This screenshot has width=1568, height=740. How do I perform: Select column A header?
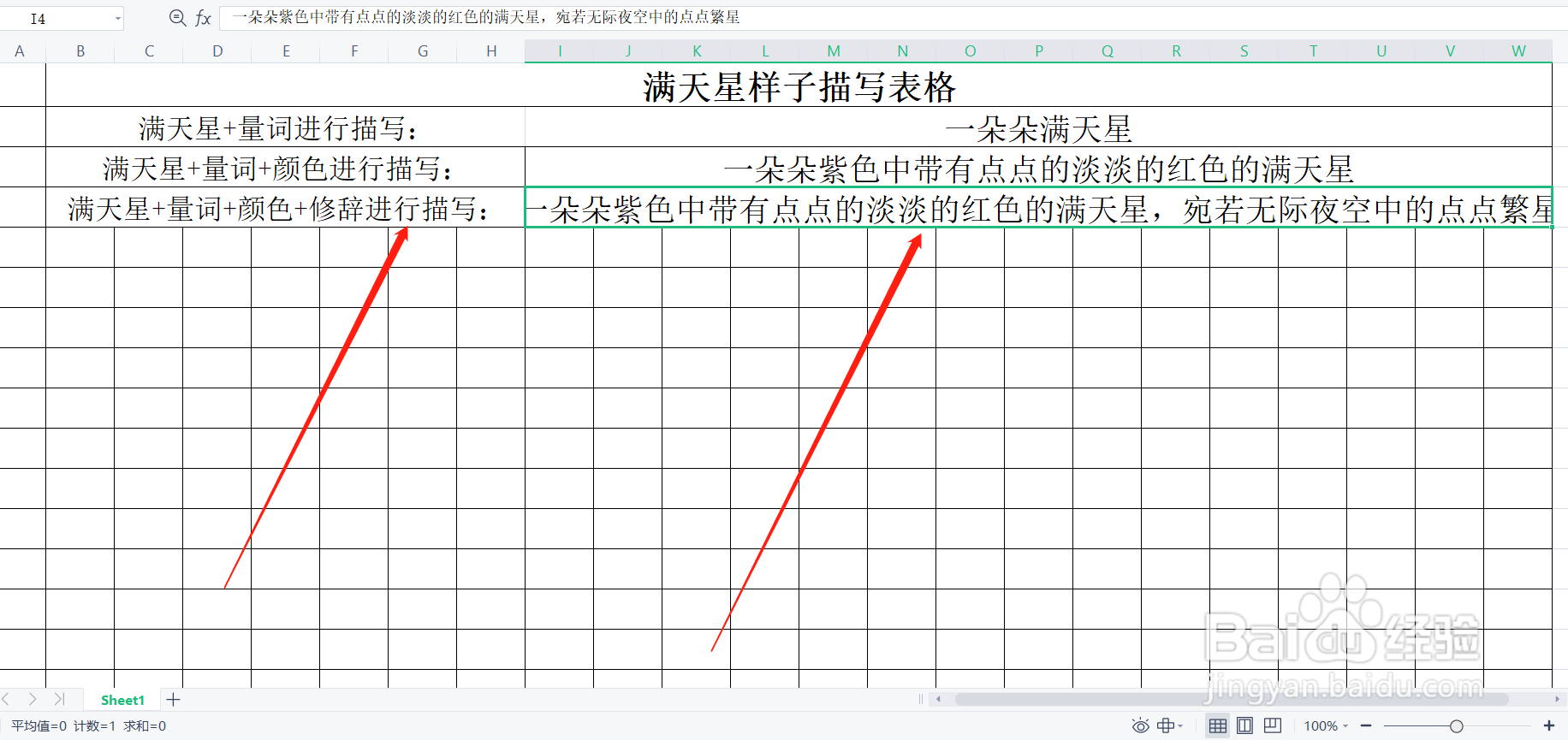(x=20, y=51)
